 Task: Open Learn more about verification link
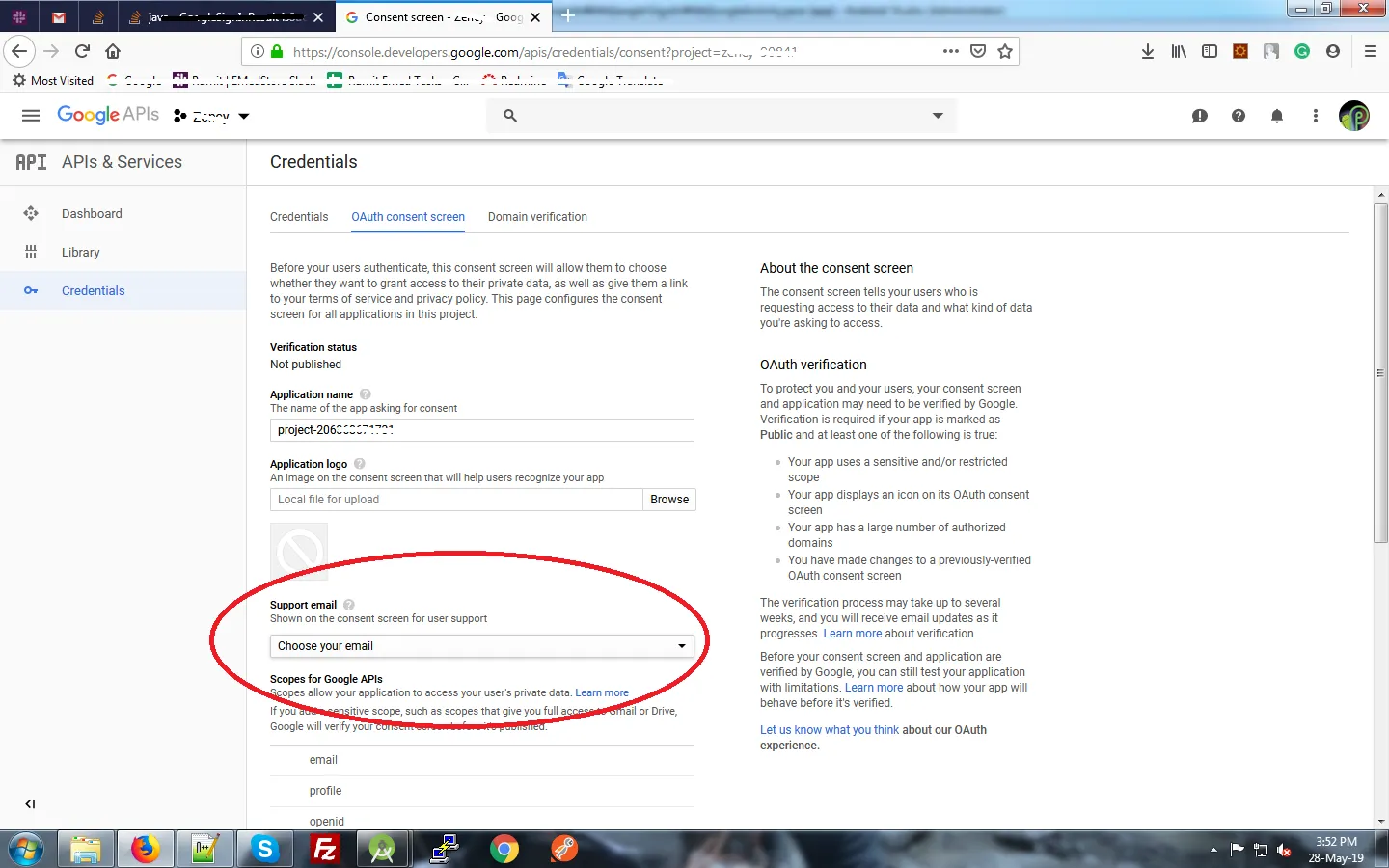[x=853, y=634]
